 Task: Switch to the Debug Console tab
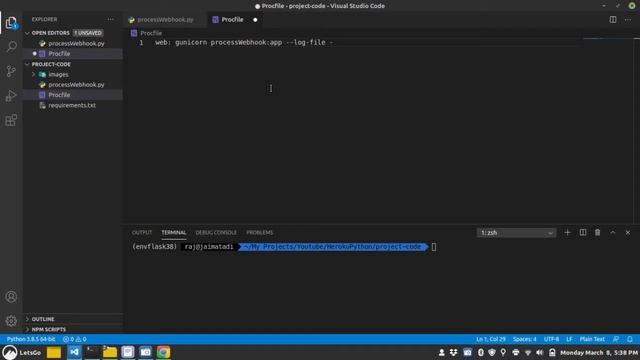[x=216, y=233]
